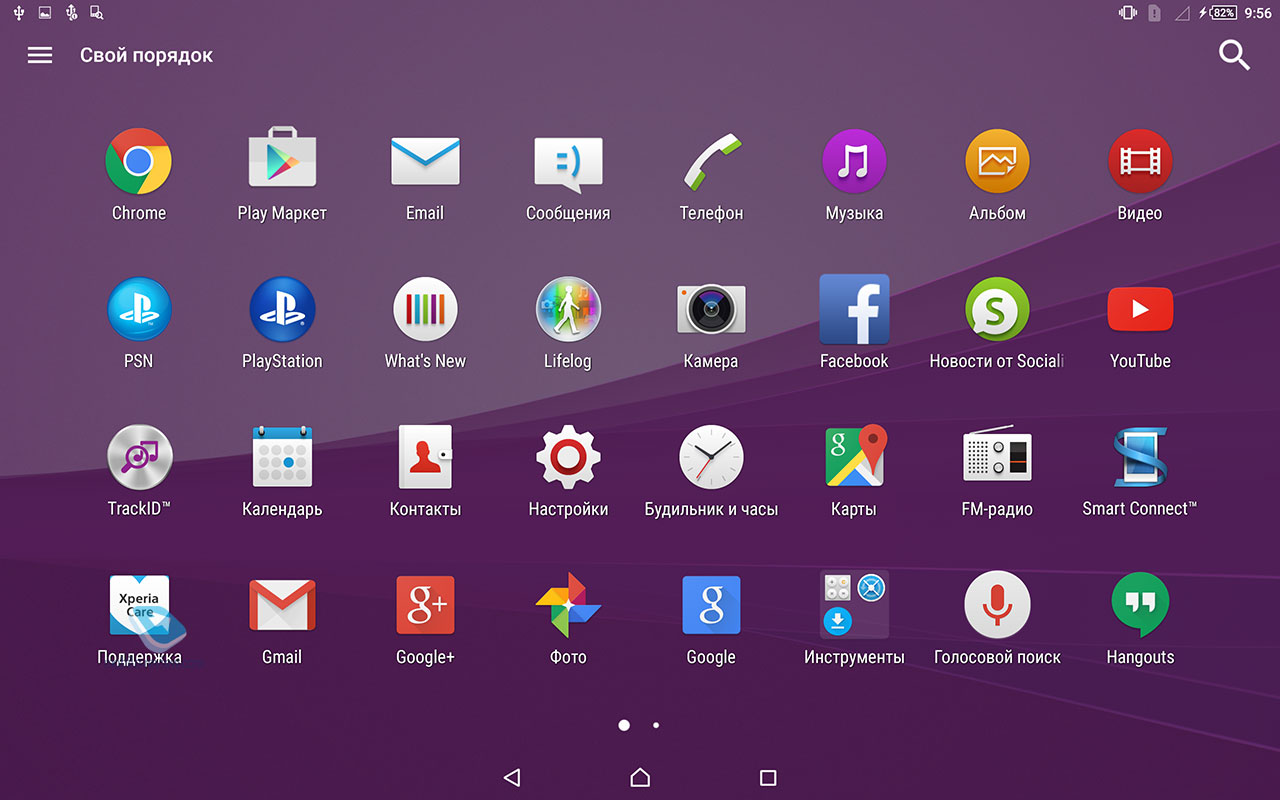Open the Камера app

(711, 309)
